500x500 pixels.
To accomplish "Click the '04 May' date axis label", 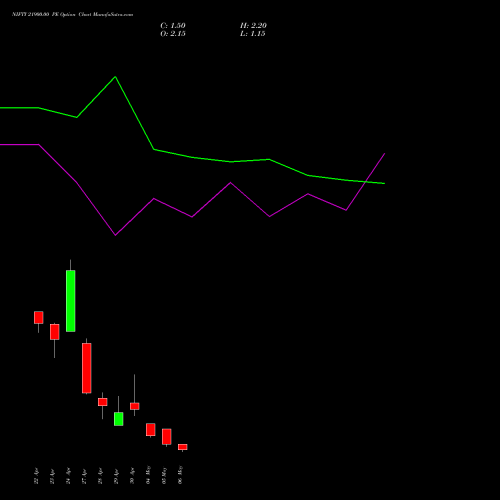I will point(149,475).
